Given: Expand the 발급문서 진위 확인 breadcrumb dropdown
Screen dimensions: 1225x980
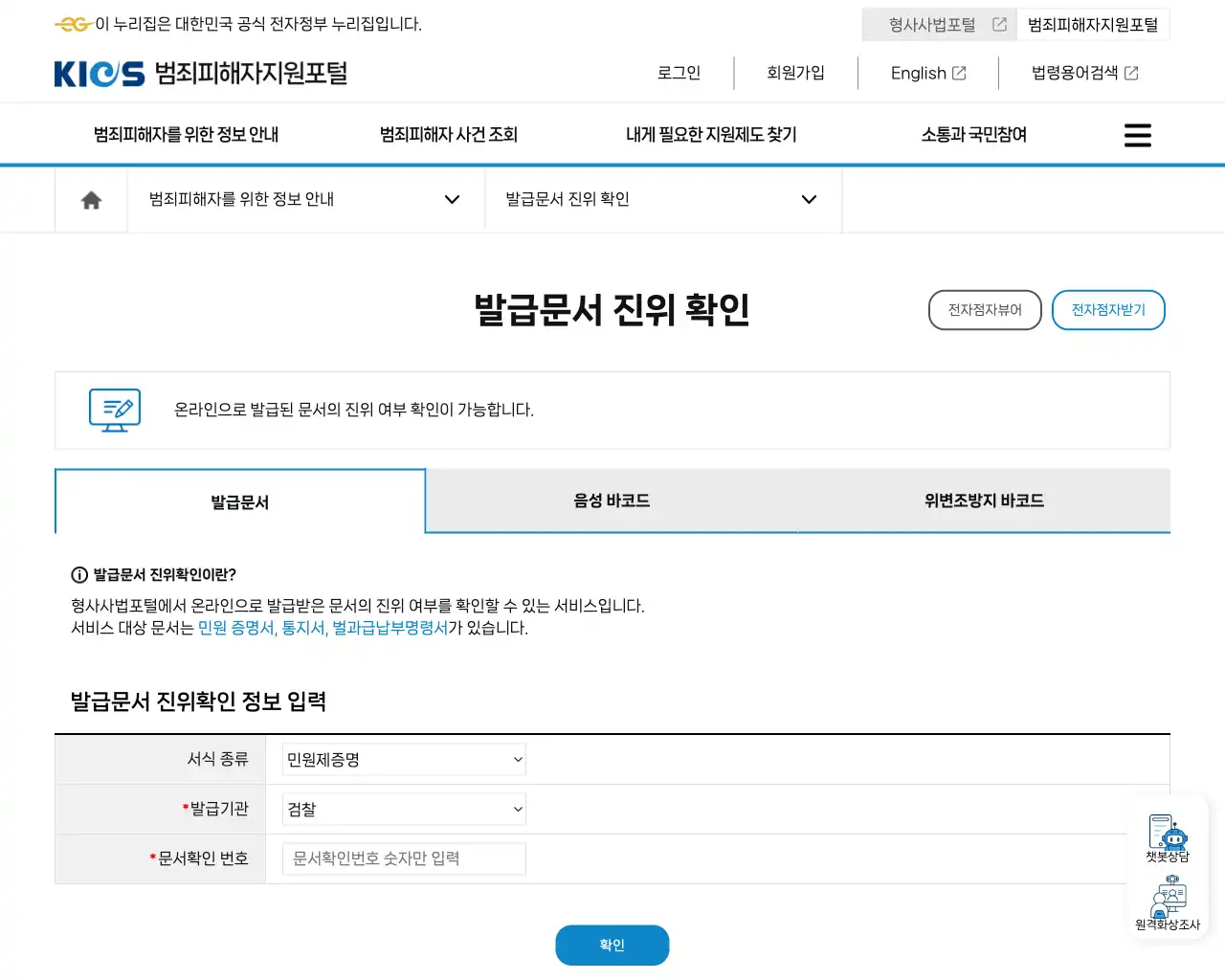Looking at the screenshot, I should (x=663, y=200).
